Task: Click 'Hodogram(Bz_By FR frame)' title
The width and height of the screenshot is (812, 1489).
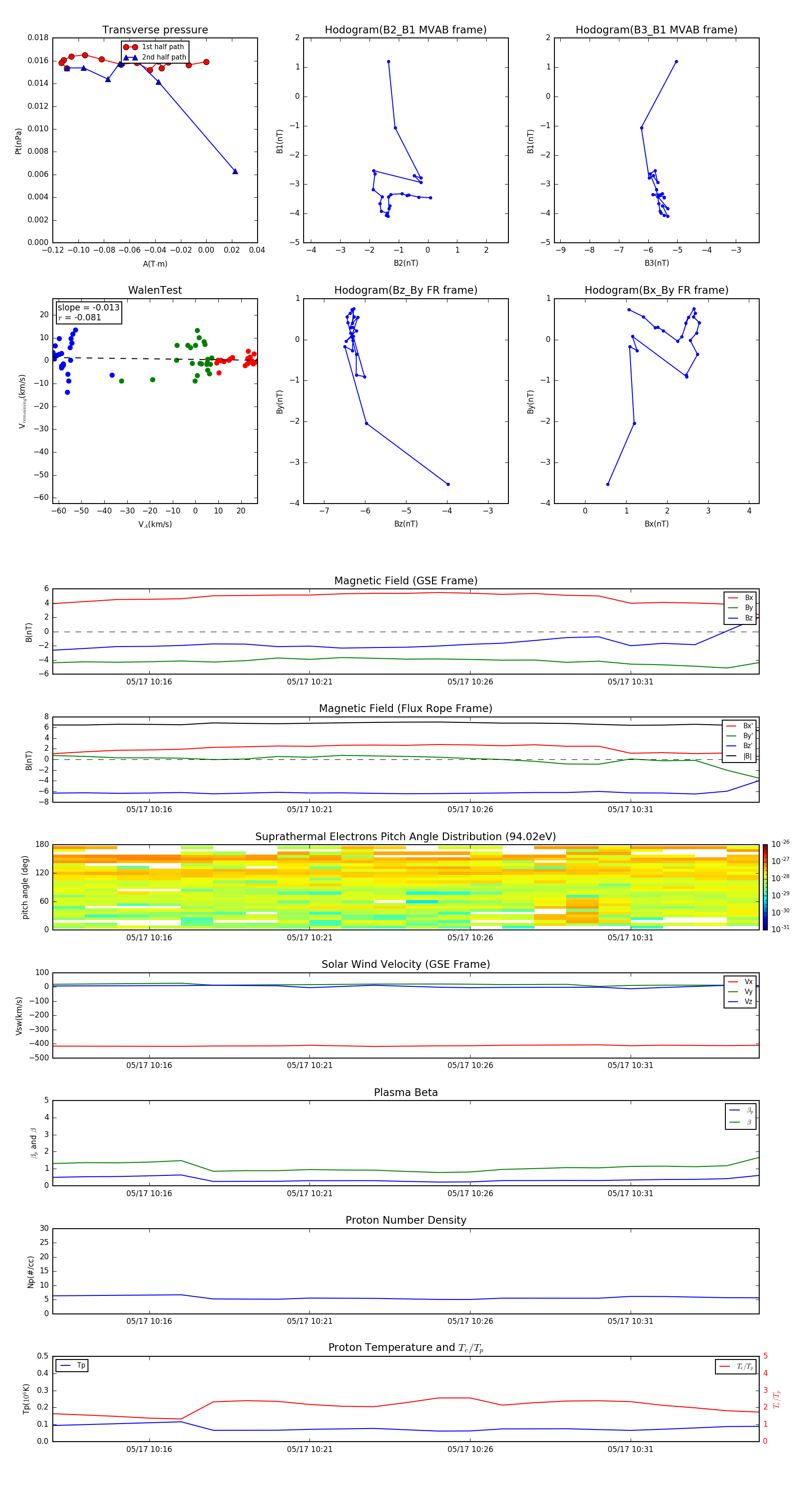Action: tap(406, 290)
